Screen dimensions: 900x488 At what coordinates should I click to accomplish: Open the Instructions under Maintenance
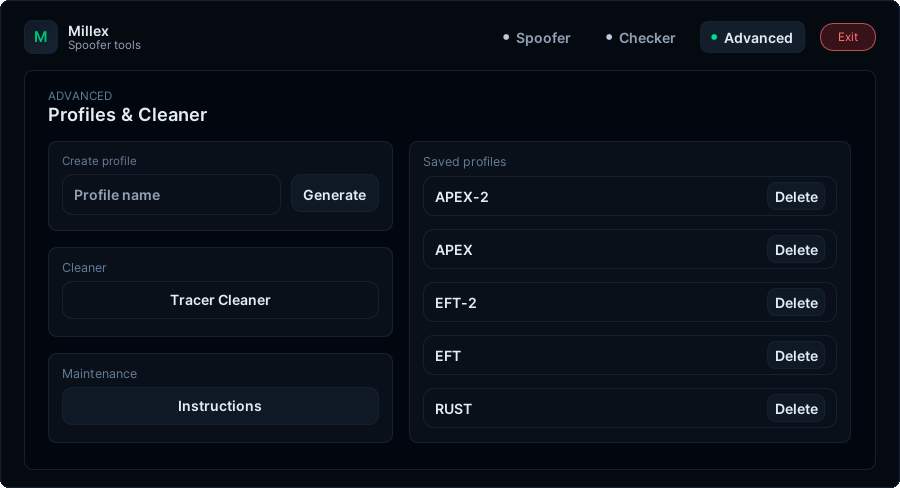point(220,406)
